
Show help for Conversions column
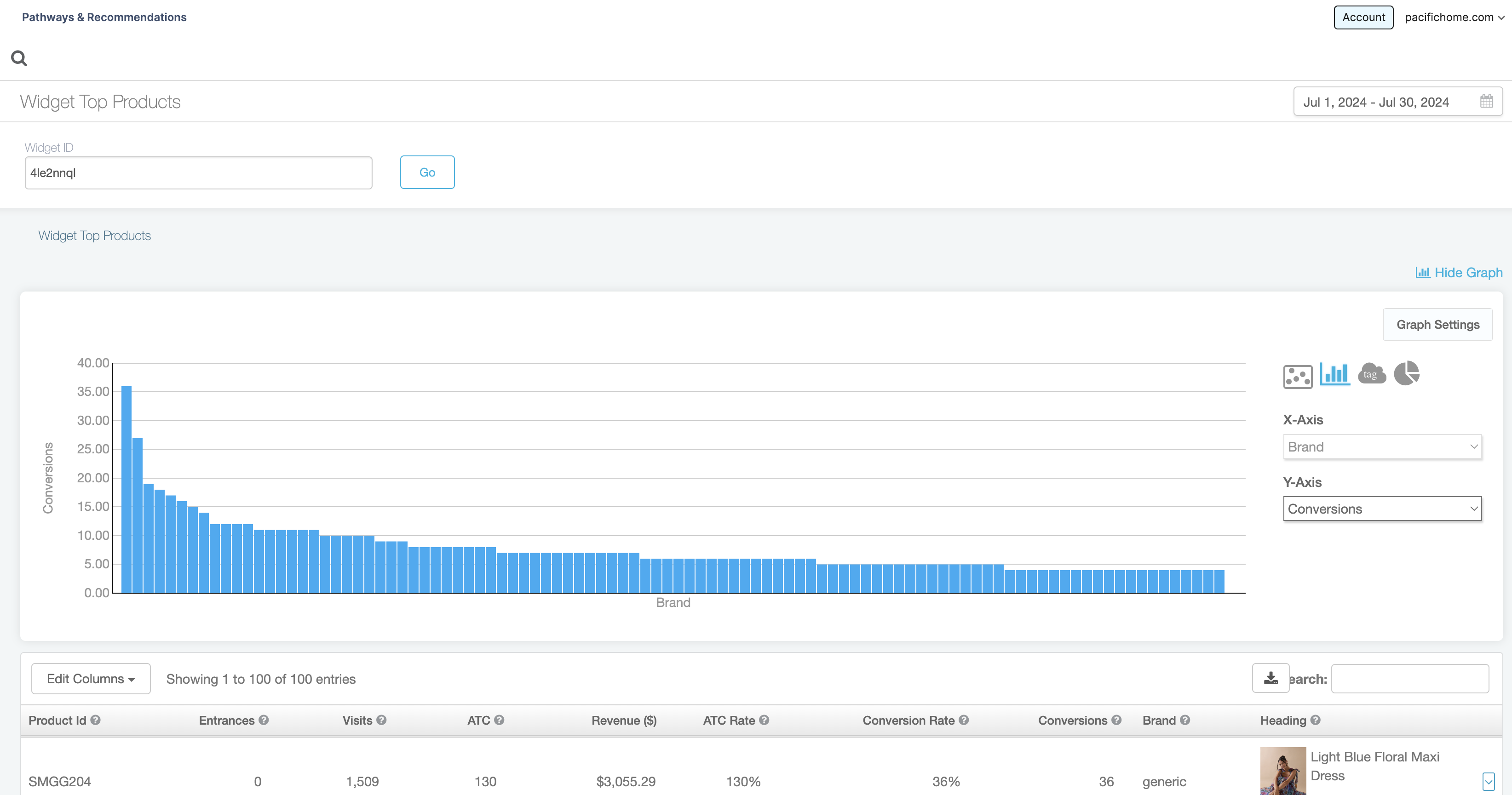(1116, 720)
